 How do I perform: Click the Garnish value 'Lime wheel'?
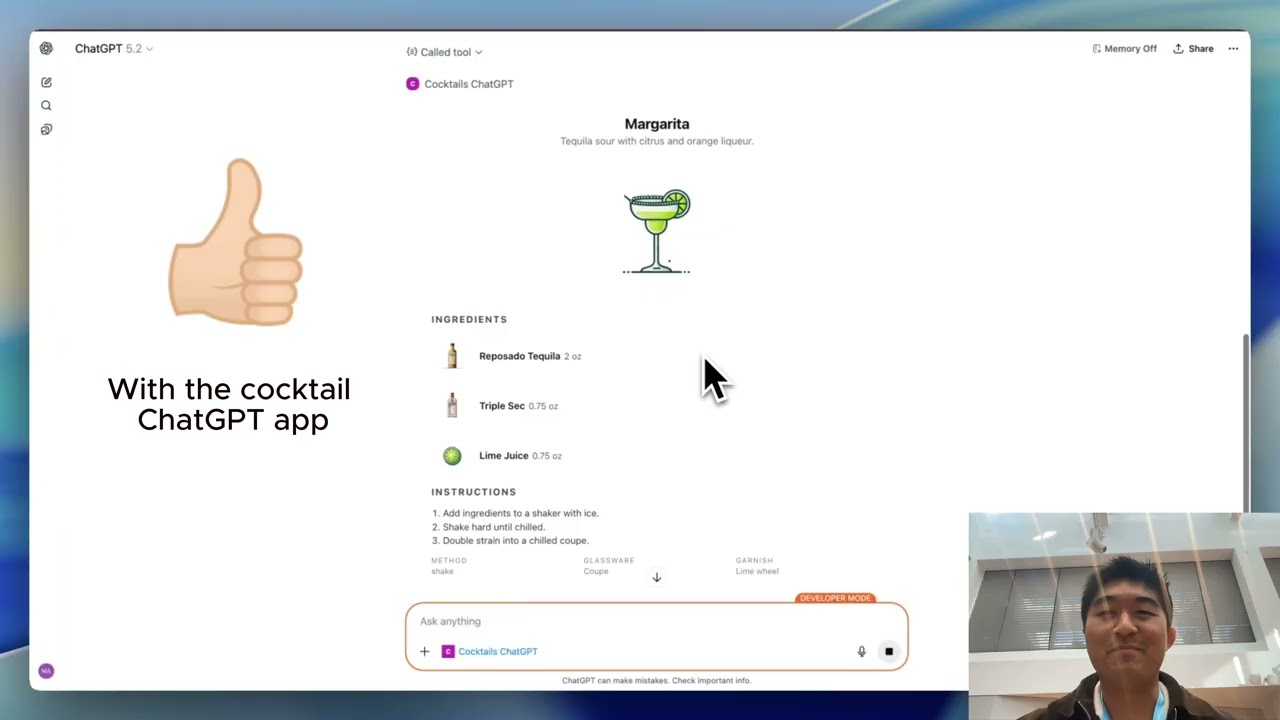tap(757, 571)
